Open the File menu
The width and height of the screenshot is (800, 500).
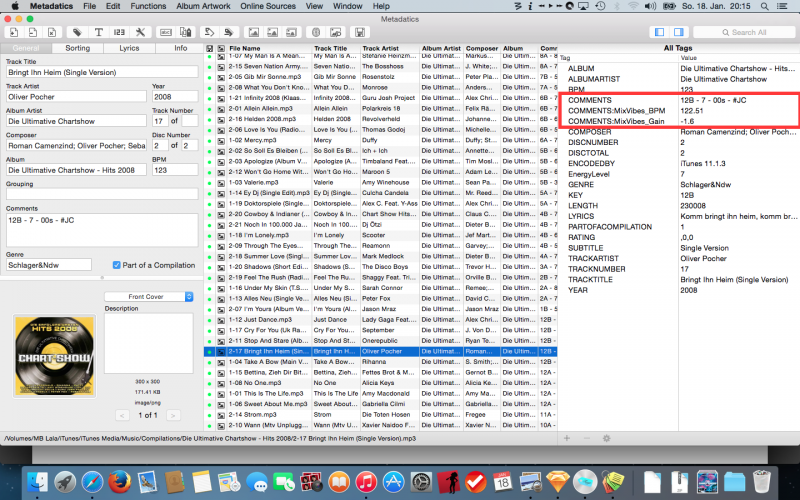coord(89,6)
